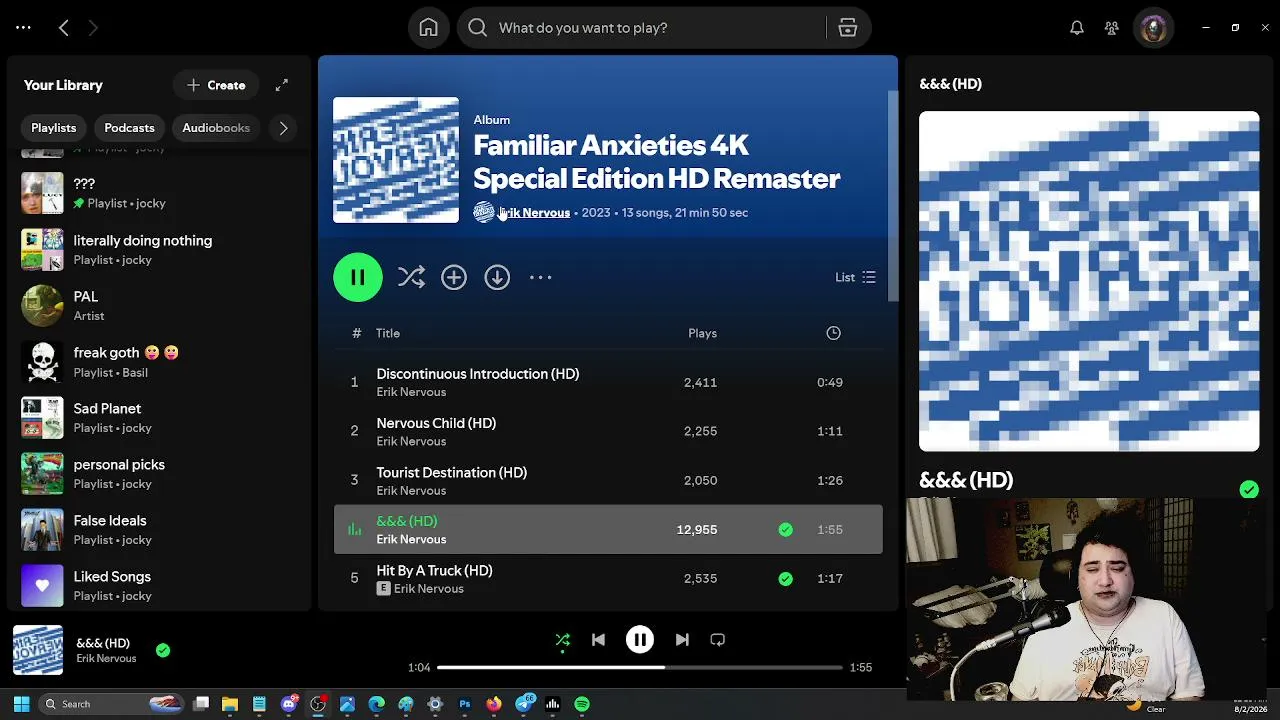Go to Spotify Home
The image size is (1280, 720).
428,28
